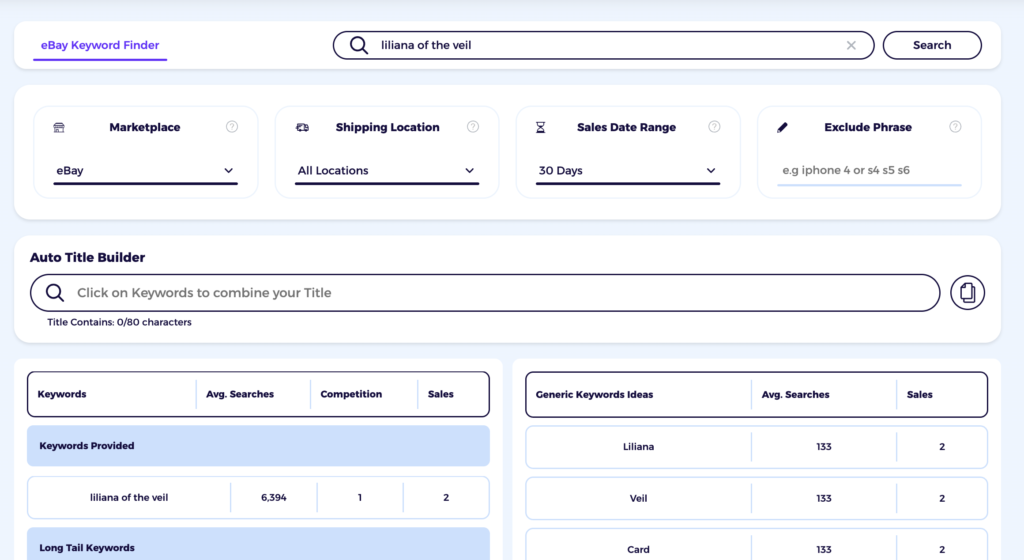Click the Sales Date Range label

(x=626, y=127)
